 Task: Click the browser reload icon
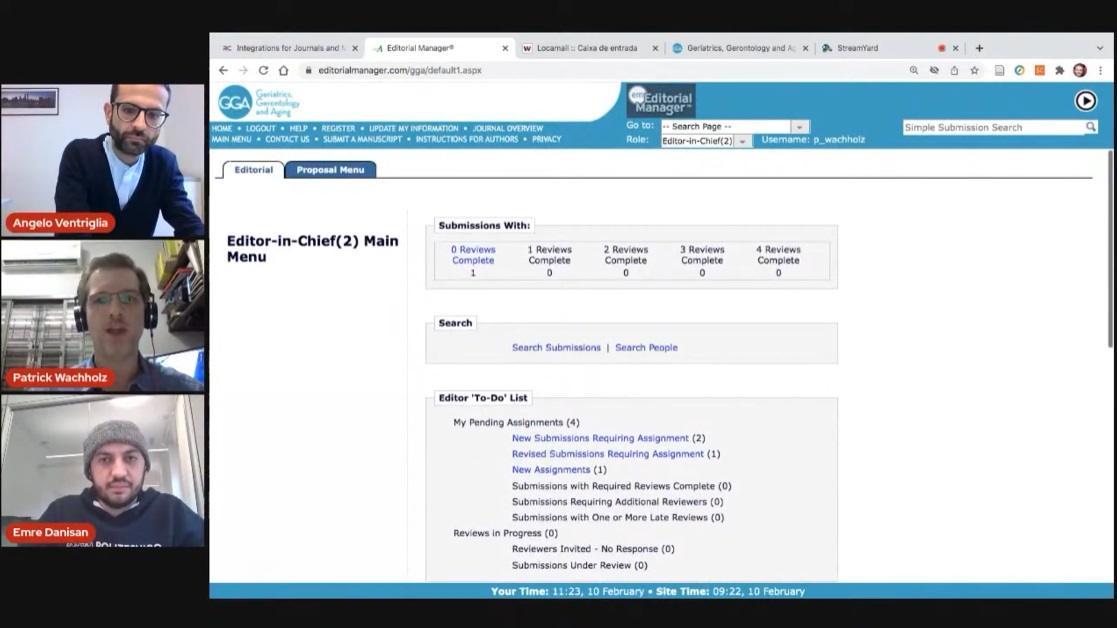pyautogui.click(x=263, y=71)
